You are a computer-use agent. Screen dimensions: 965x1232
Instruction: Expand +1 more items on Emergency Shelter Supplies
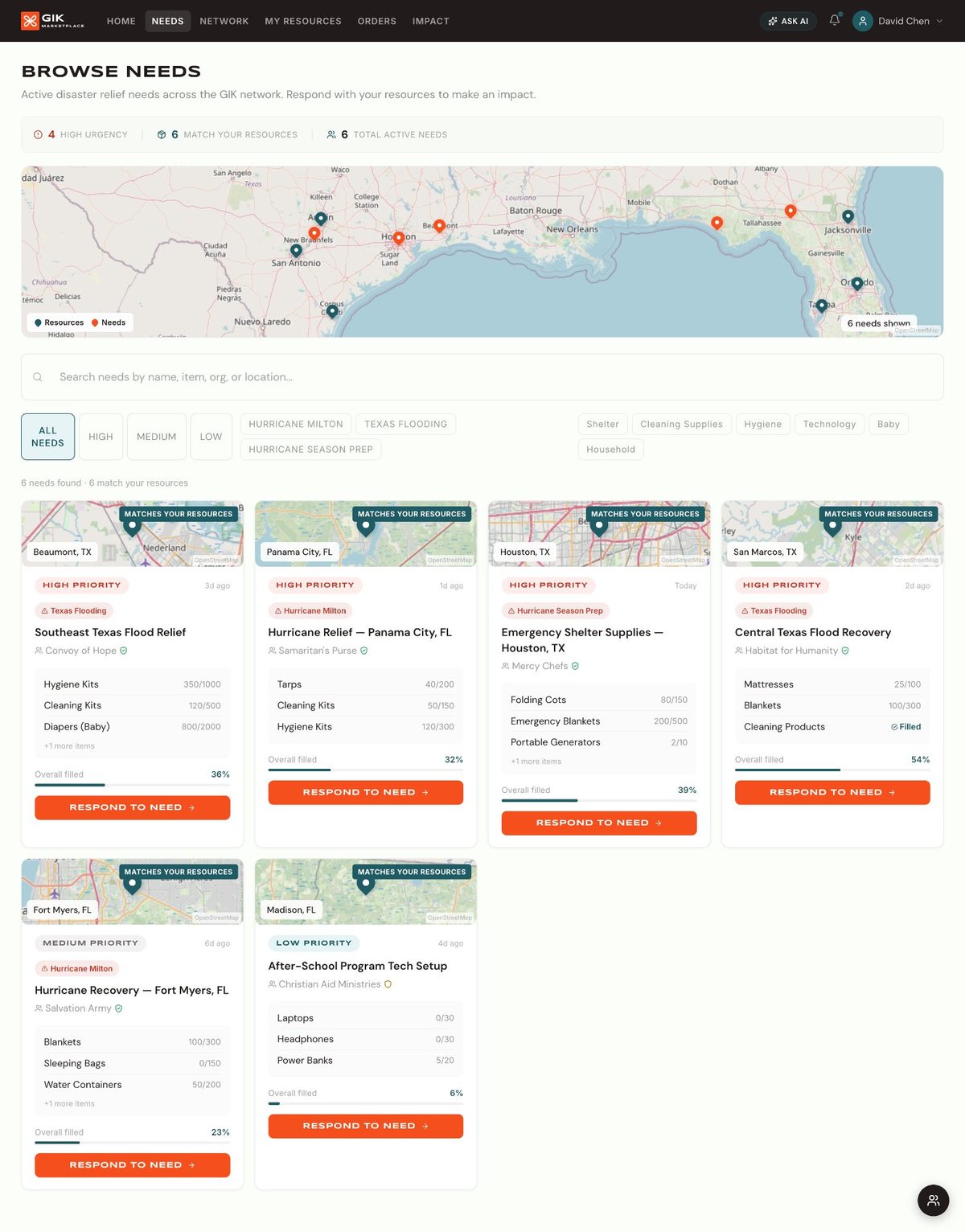536,761
